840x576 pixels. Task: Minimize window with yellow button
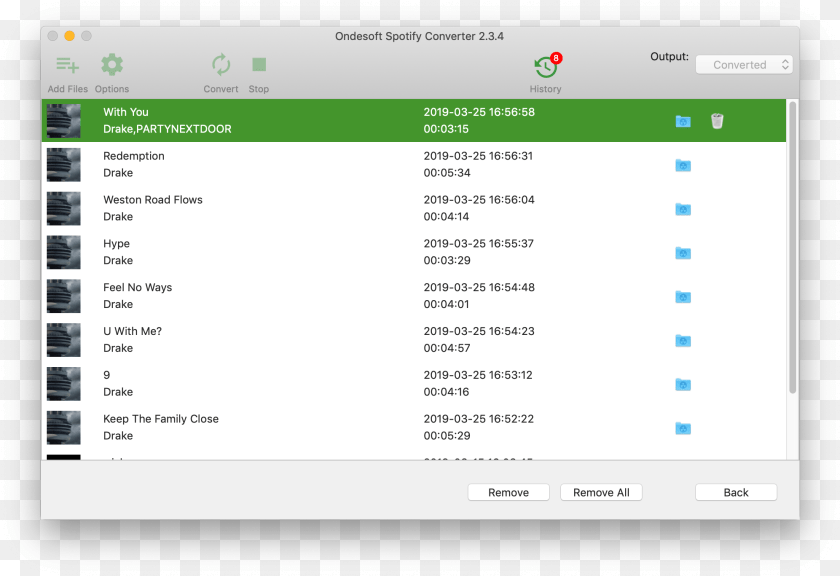70,36
